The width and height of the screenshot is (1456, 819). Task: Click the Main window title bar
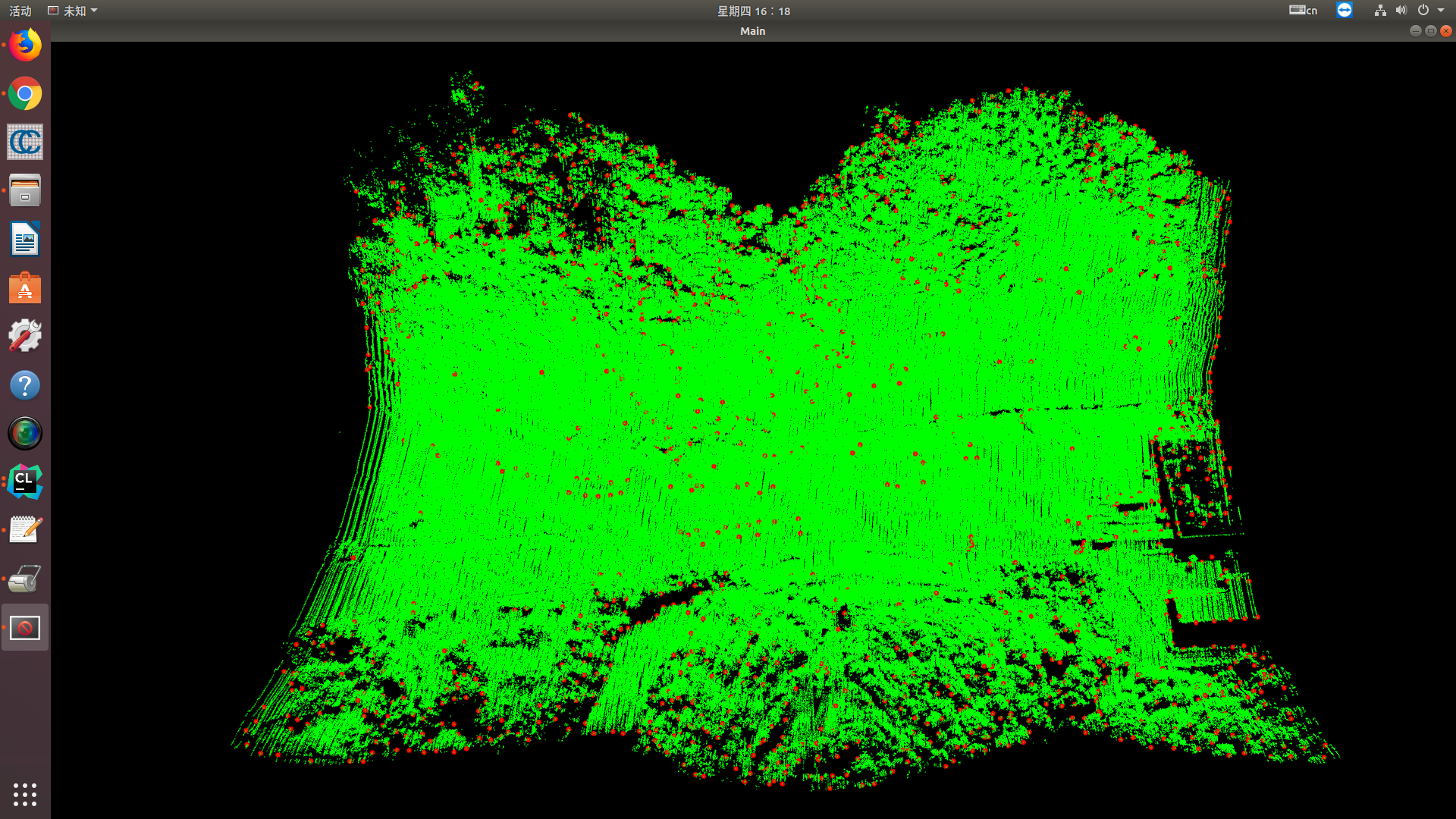click(753, 31)
